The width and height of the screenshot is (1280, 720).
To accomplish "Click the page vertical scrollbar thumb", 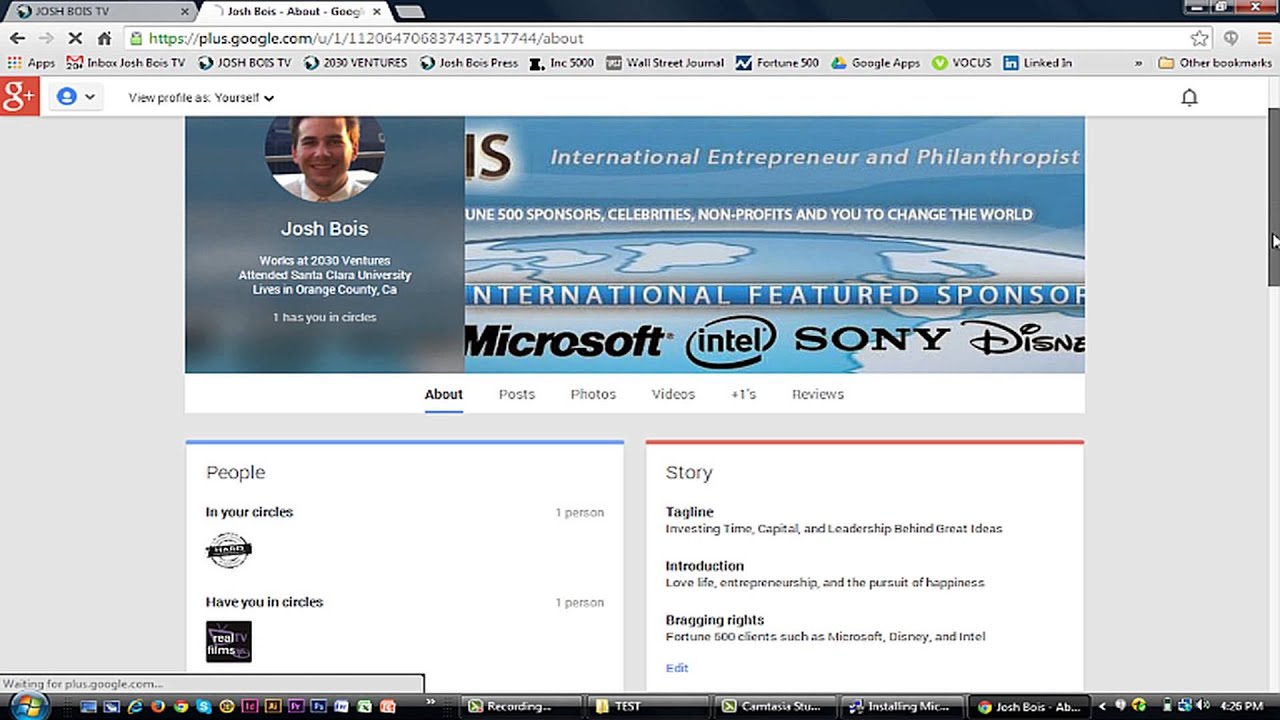I will [x=1273, y=195].
